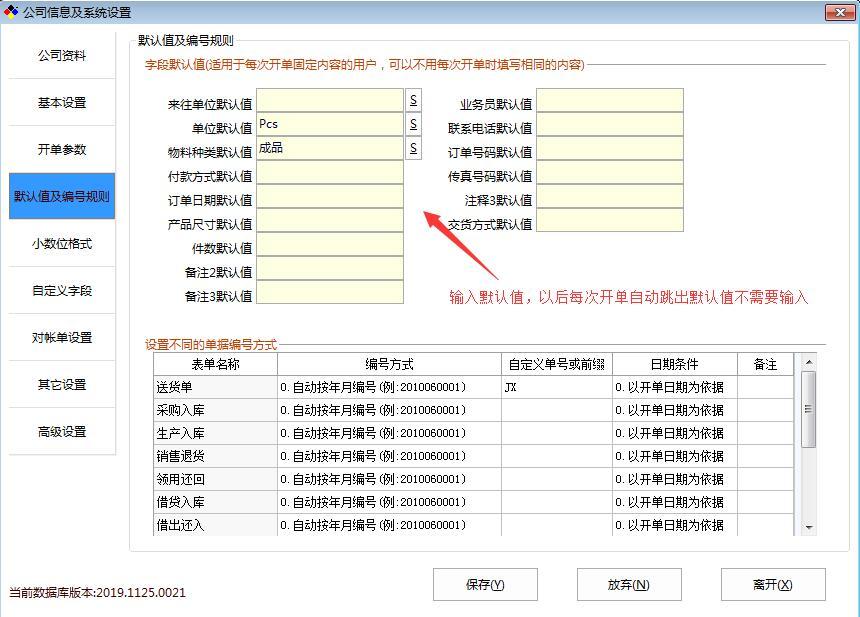Screen dimensions: 860x617
Task: Click the 自定义单号或前缀 column header
Action: [557, 364]
